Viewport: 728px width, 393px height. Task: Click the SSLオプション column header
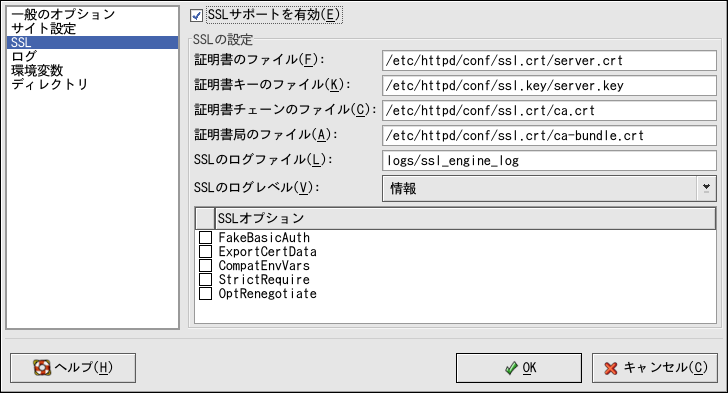tap(465, 218)
